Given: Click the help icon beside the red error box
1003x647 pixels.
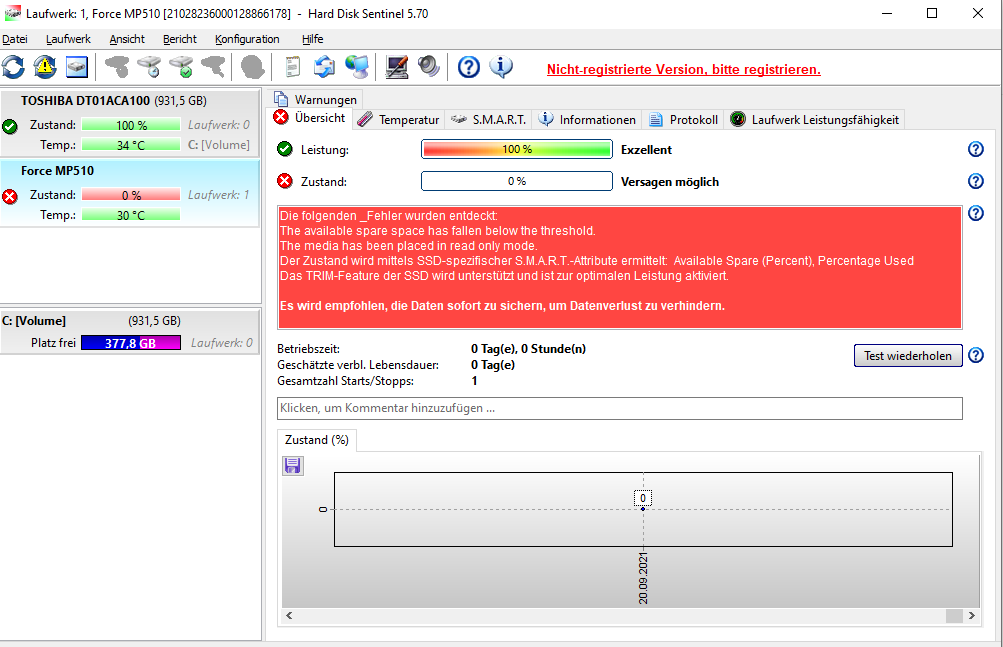Looking at the screenshot, I should click(x=975, y=213).
